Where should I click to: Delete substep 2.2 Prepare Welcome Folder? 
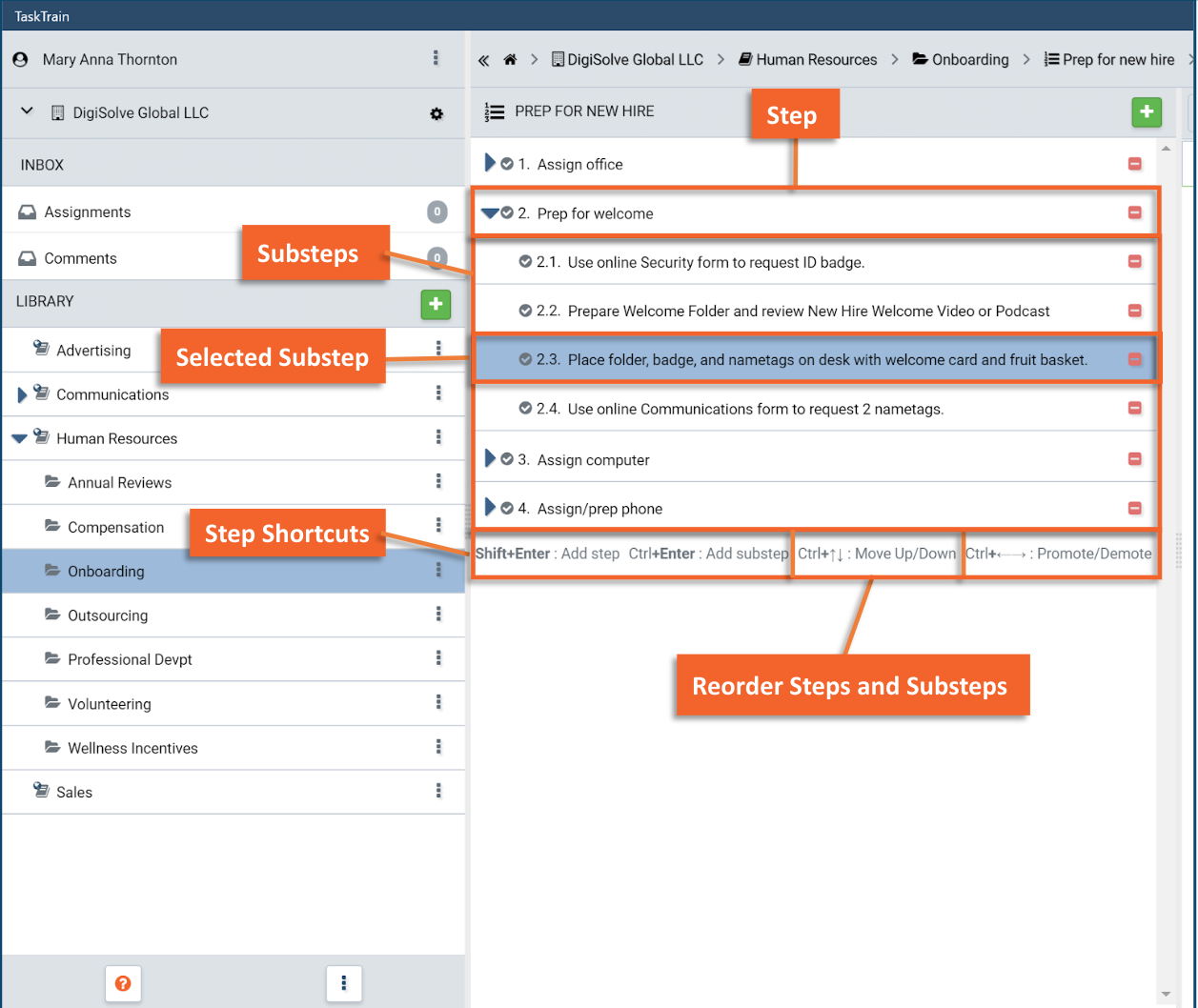(x=1134, y=311)
